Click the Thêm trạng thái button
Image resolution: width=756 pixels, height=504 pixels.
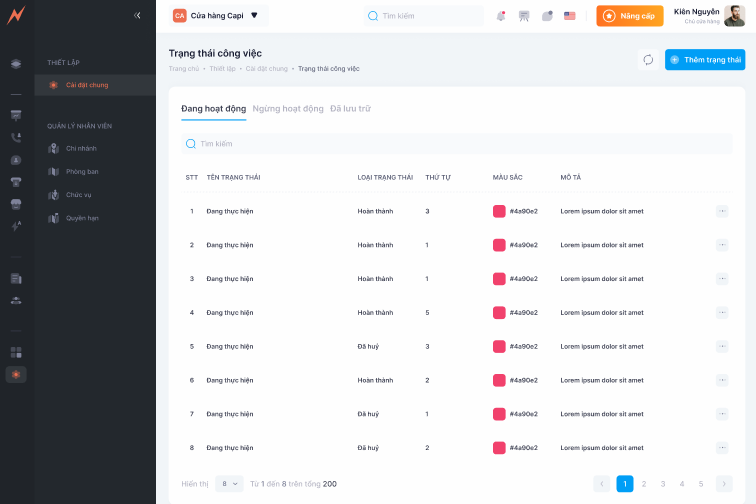tap(705, 60)
